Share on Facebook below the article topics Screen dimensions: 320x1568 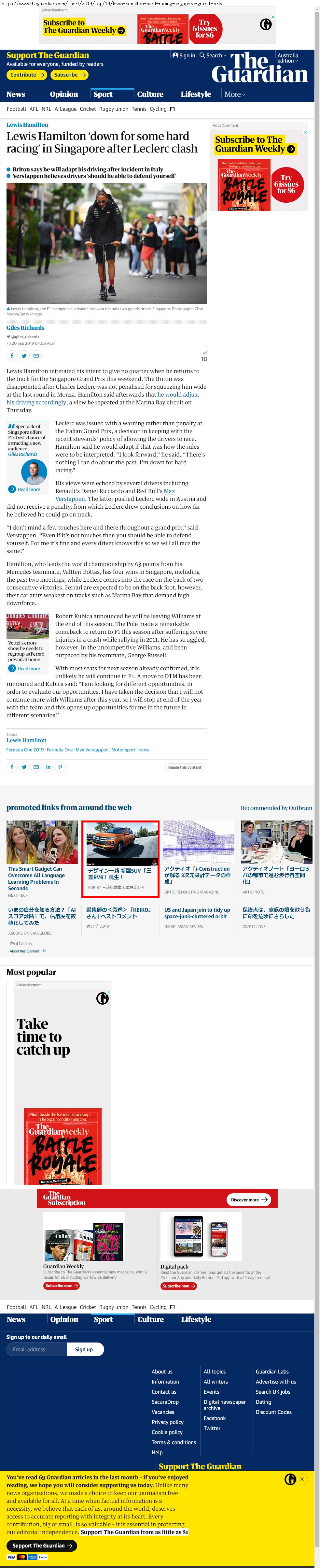pos(12,767)
